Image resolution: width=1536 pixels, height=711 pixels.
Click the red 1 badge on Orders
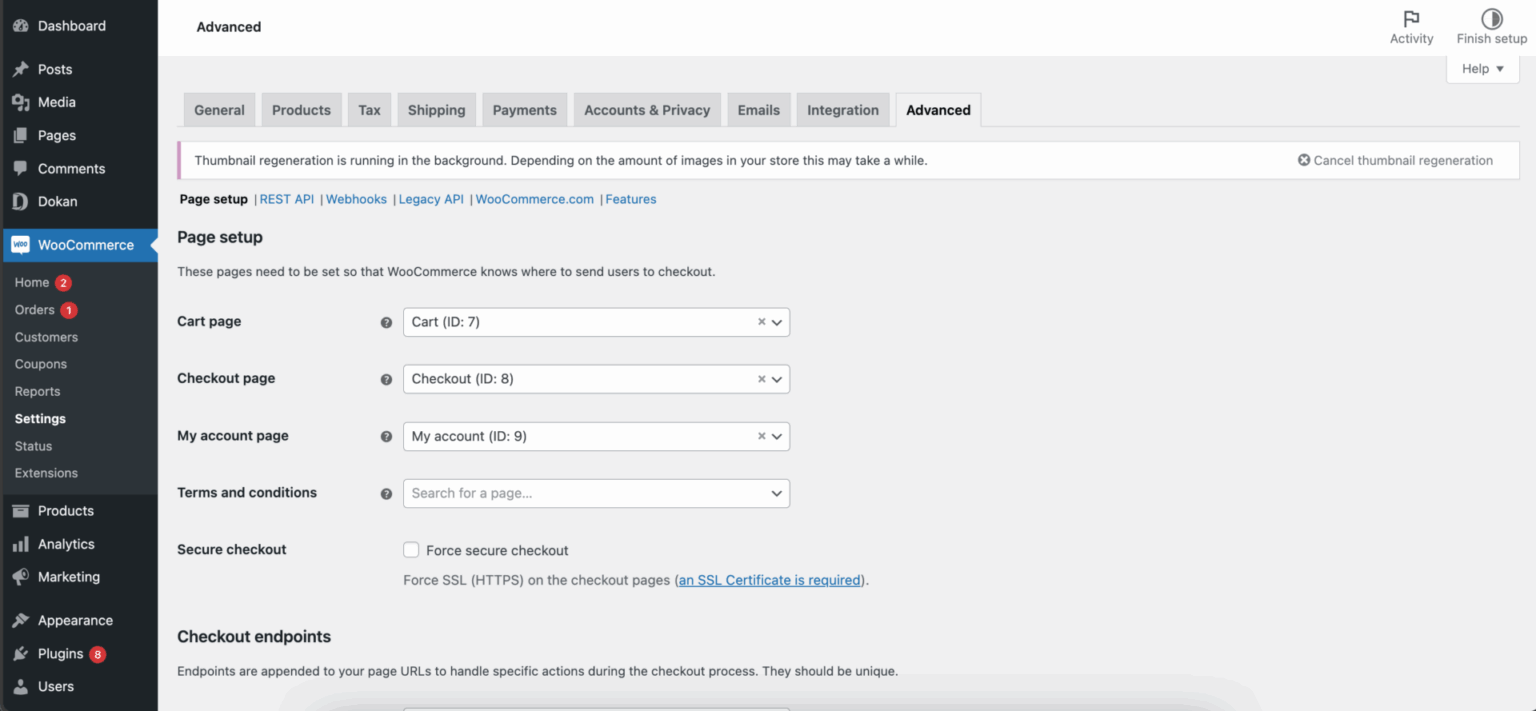coord(68,310)
